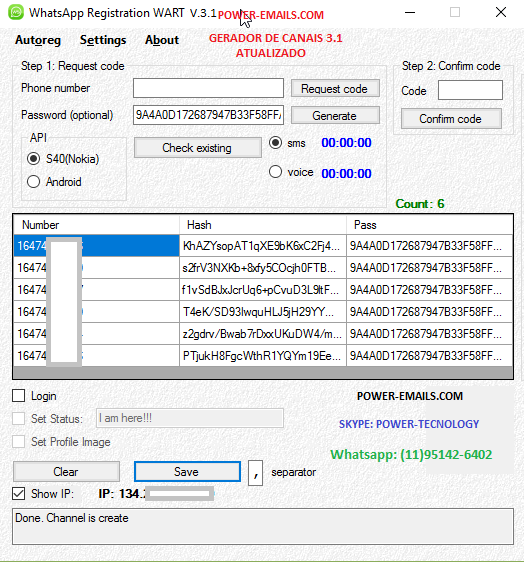Screen dimensions: 524x562
Task: Open the Settings menu
Action: tap(103, 40)
